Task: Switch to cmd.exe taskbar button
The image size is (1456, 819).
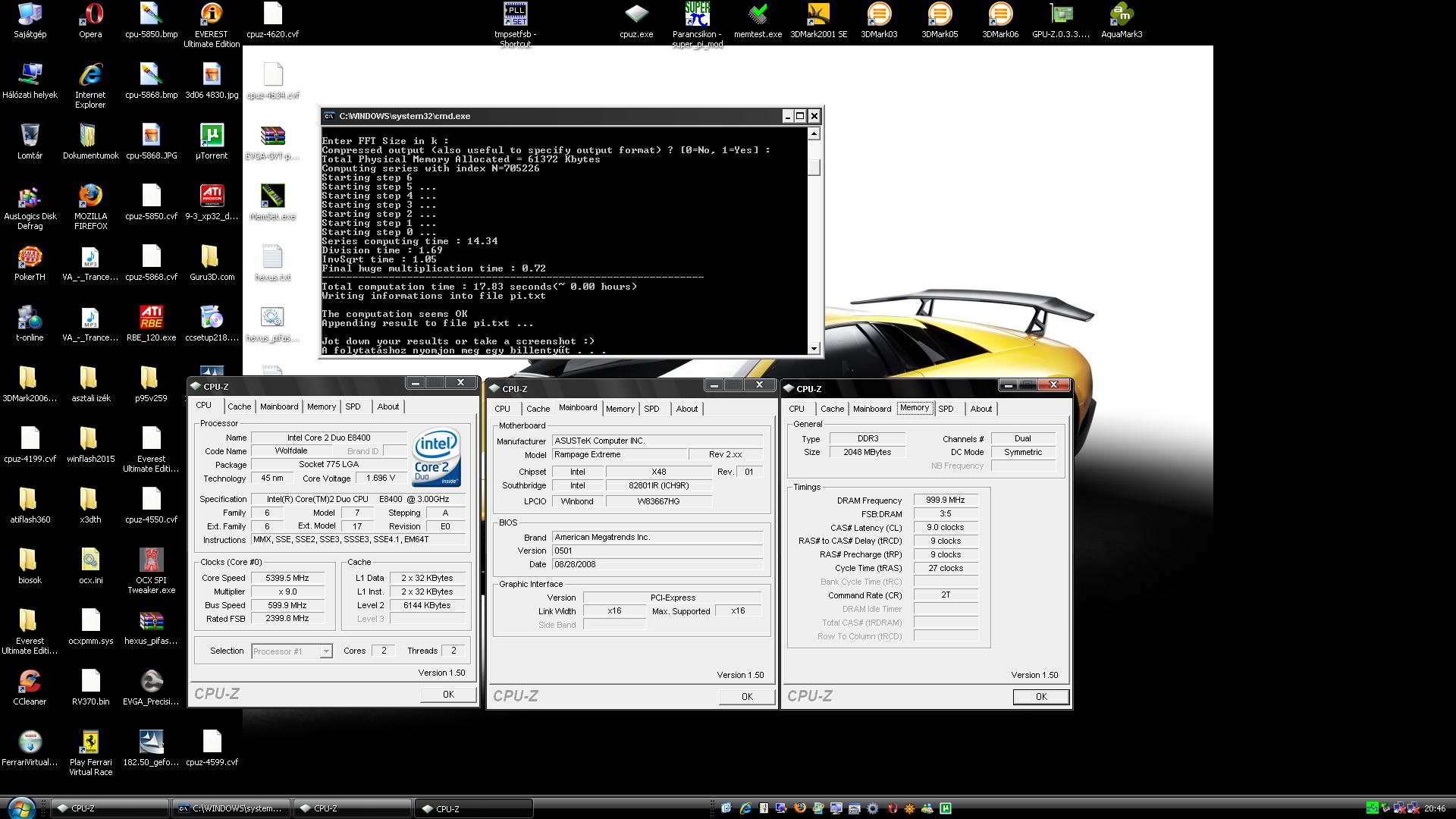Action: 231,808
